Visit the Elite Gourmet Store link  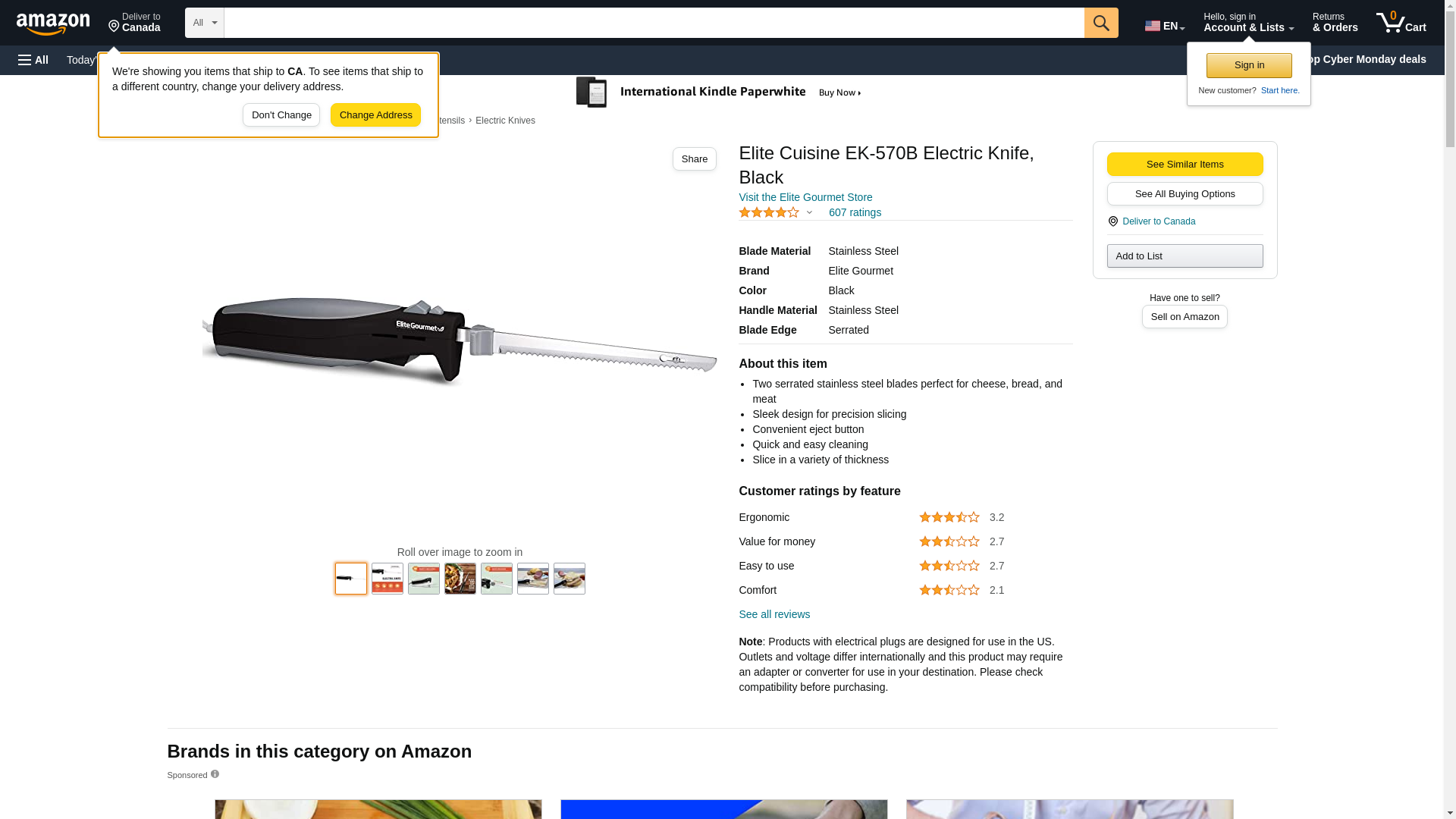point(805,197)
